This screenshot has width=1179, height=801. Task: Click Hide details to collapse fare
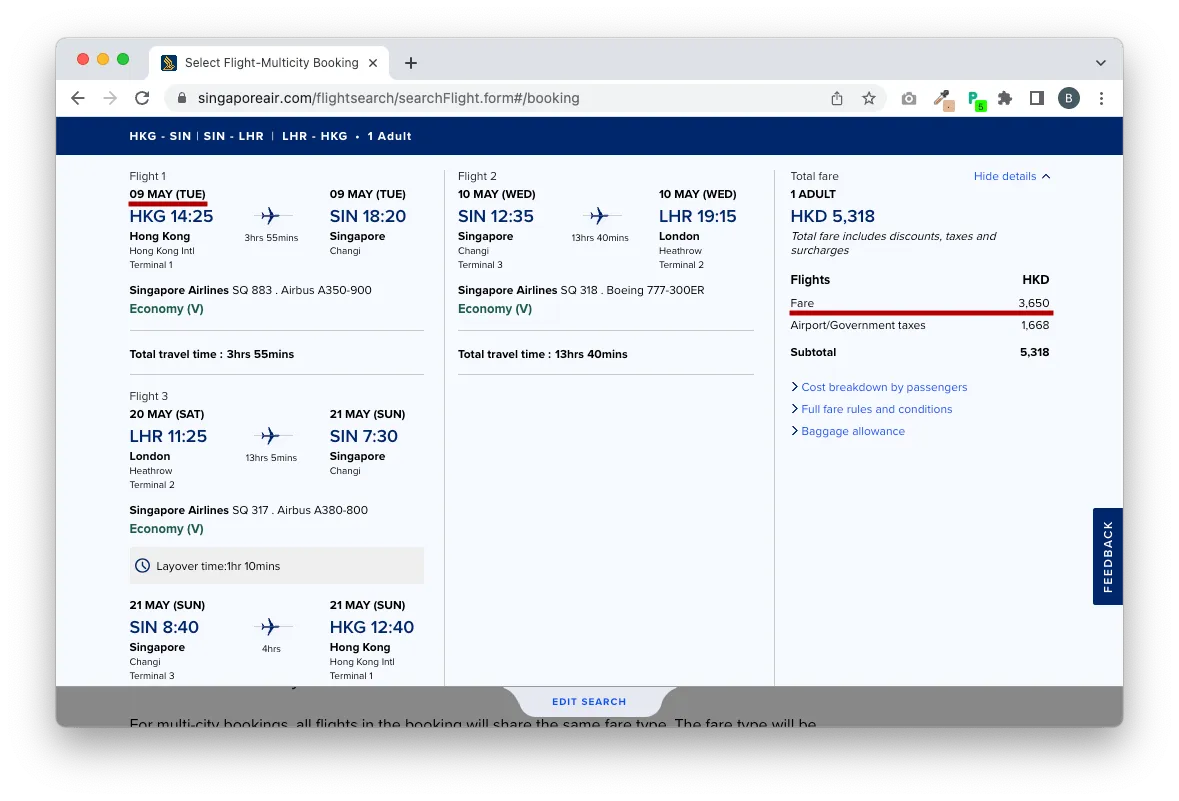[1012, 176]
